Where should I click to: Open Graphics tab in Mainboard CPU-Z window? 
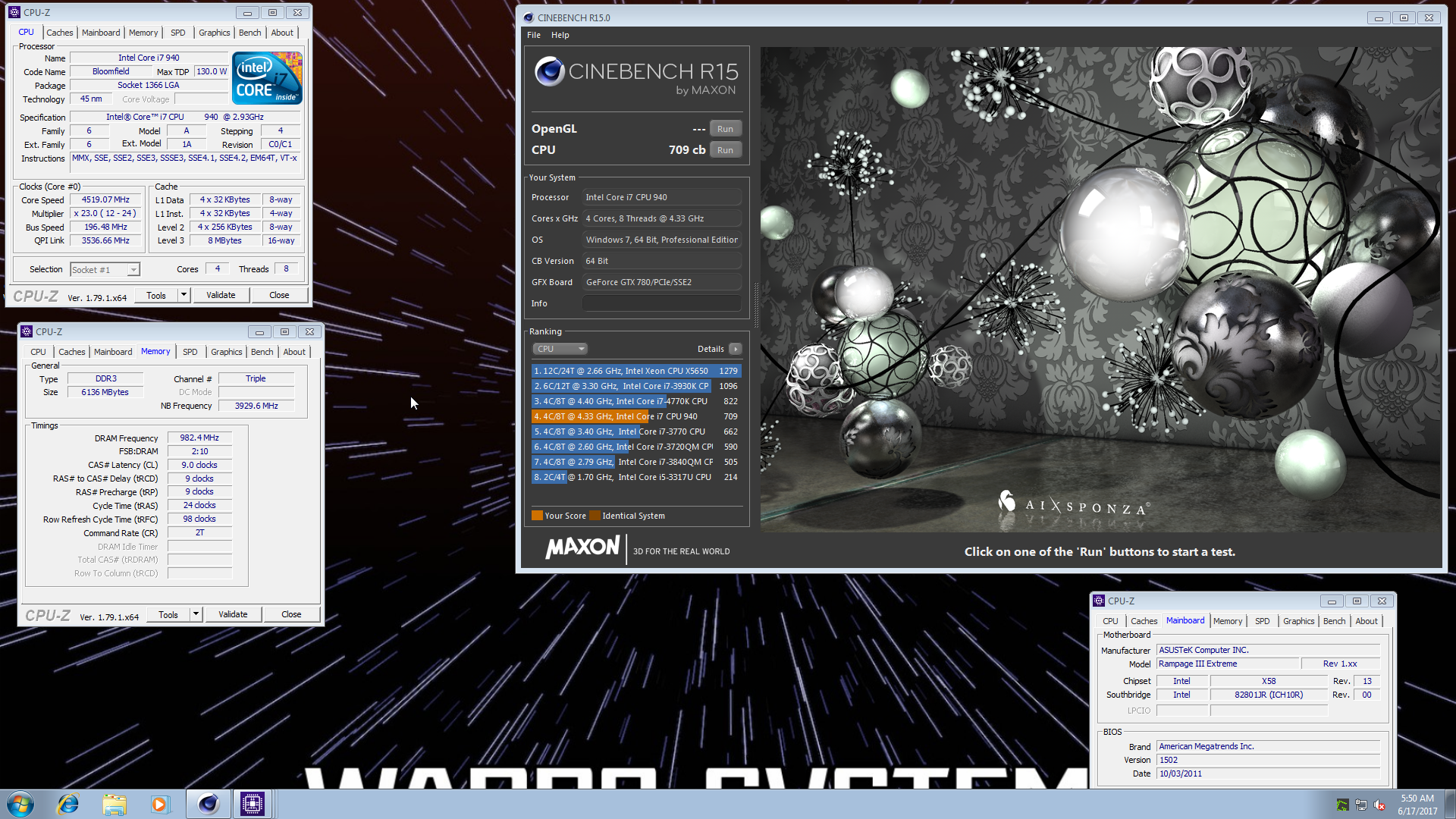1298,621
